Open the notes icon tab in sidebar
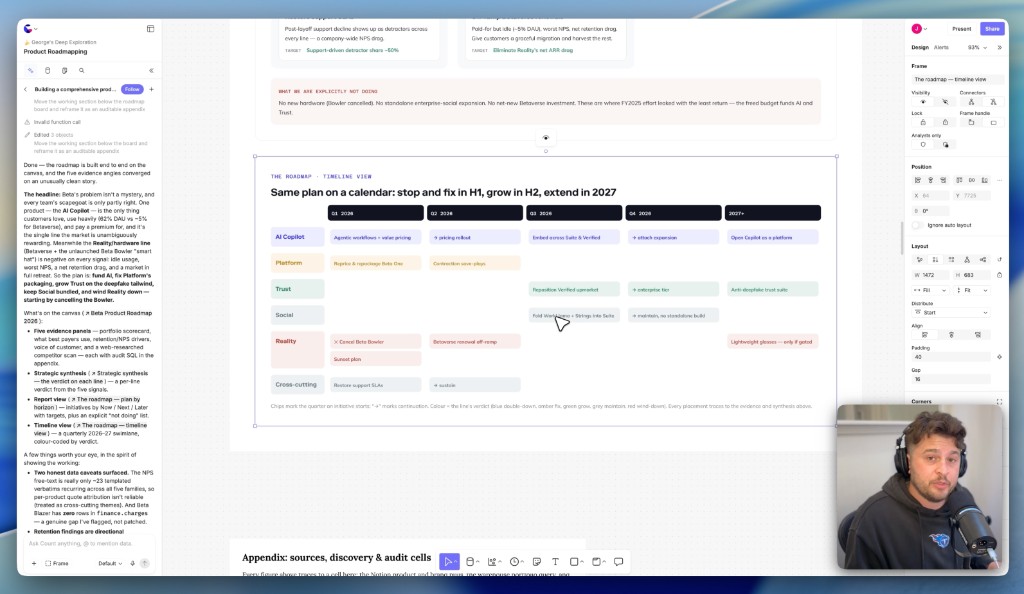The image size is (1024, 594). pyautogui.click(x=65, y=70)
